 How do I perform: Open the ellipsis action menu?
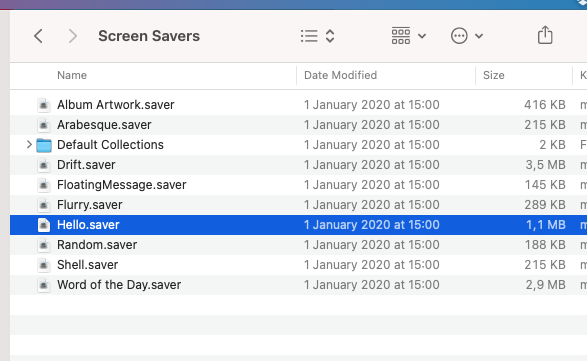(x=466, y=36)
